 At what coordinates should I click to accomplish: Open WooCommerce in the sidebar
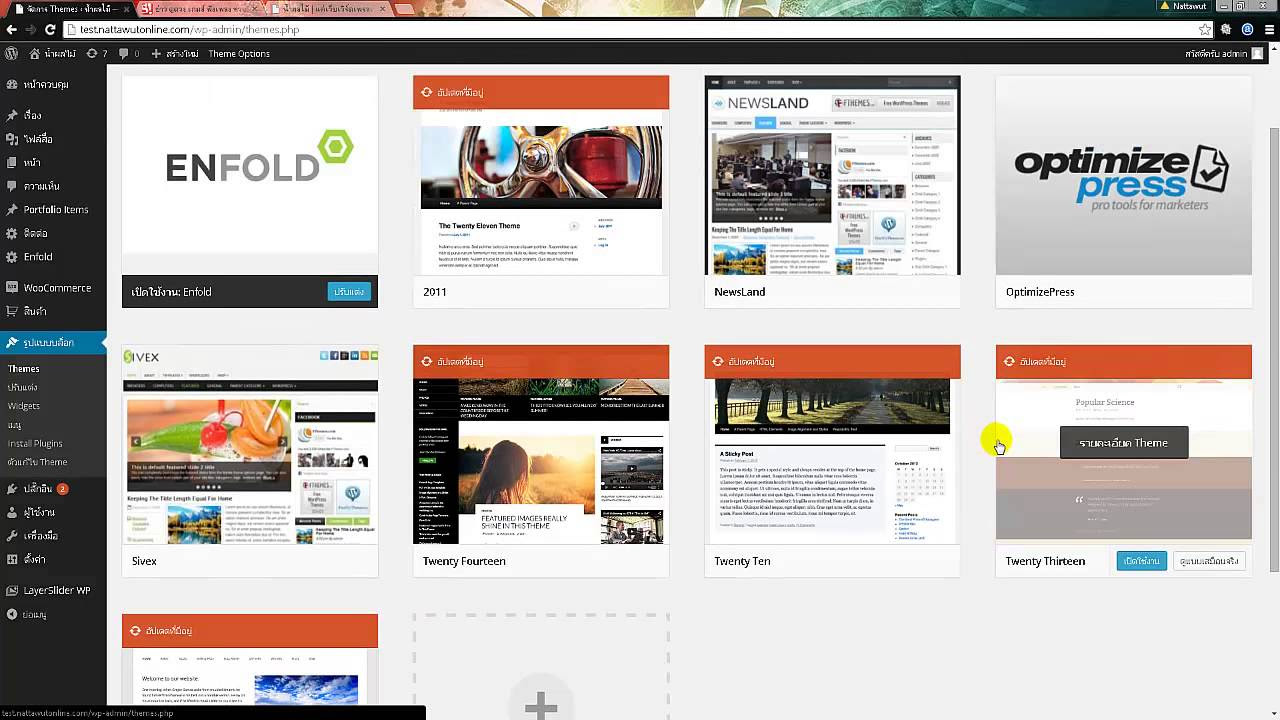53,287
